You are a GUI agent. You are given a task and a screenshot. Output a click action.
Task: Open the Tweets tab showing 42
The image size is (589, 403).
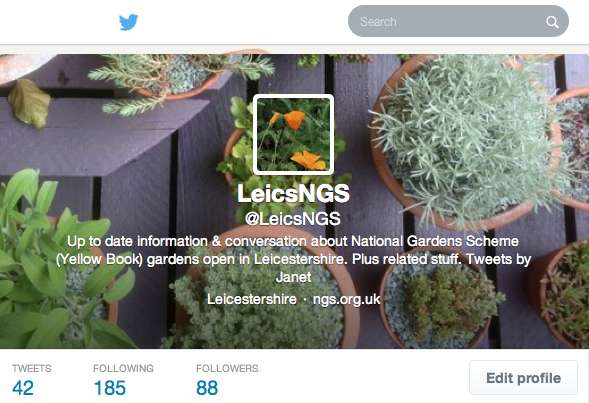click(32, 380)
